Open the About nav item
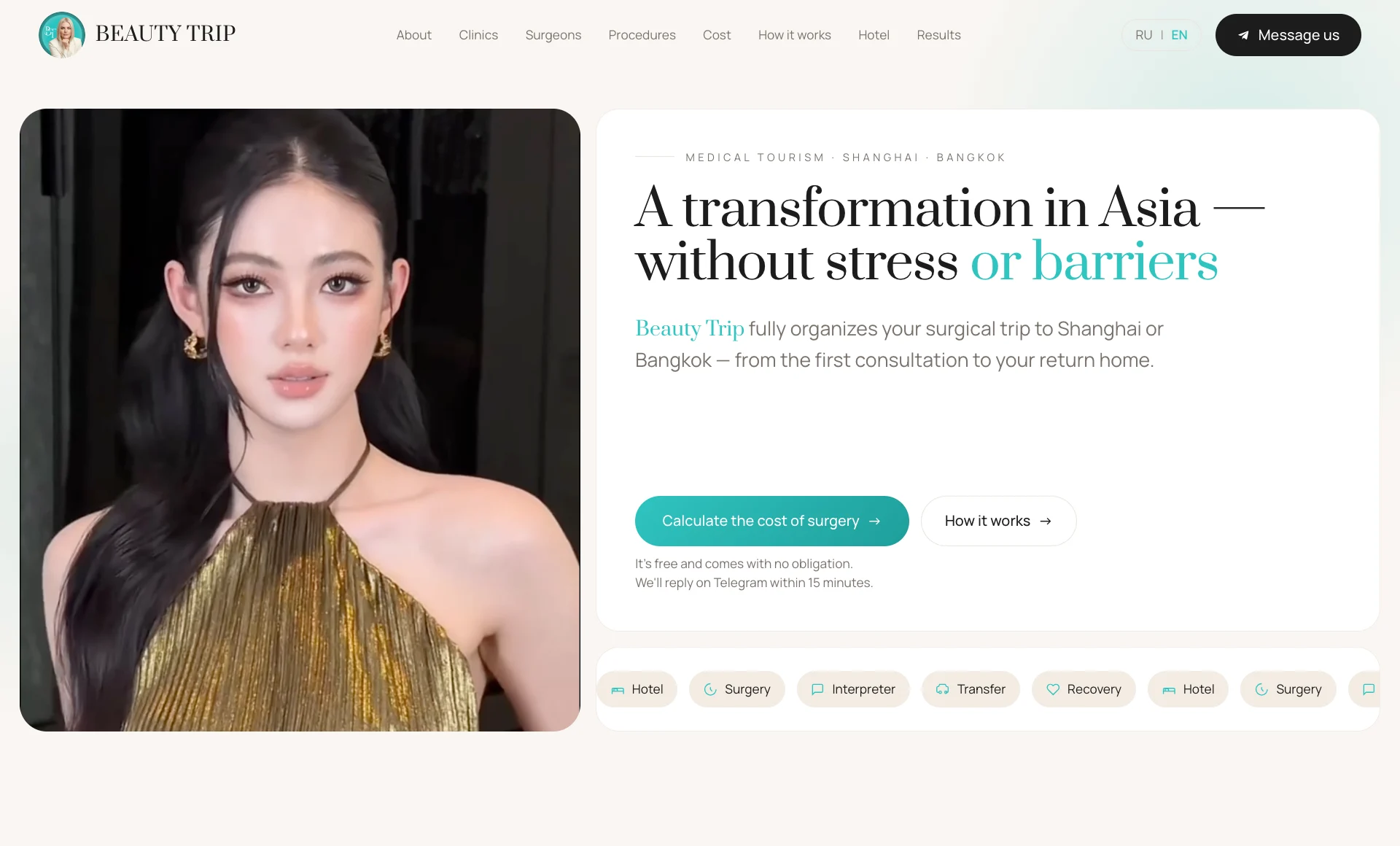This screenshot has width=1400, height=846. [x=413, y=35]
